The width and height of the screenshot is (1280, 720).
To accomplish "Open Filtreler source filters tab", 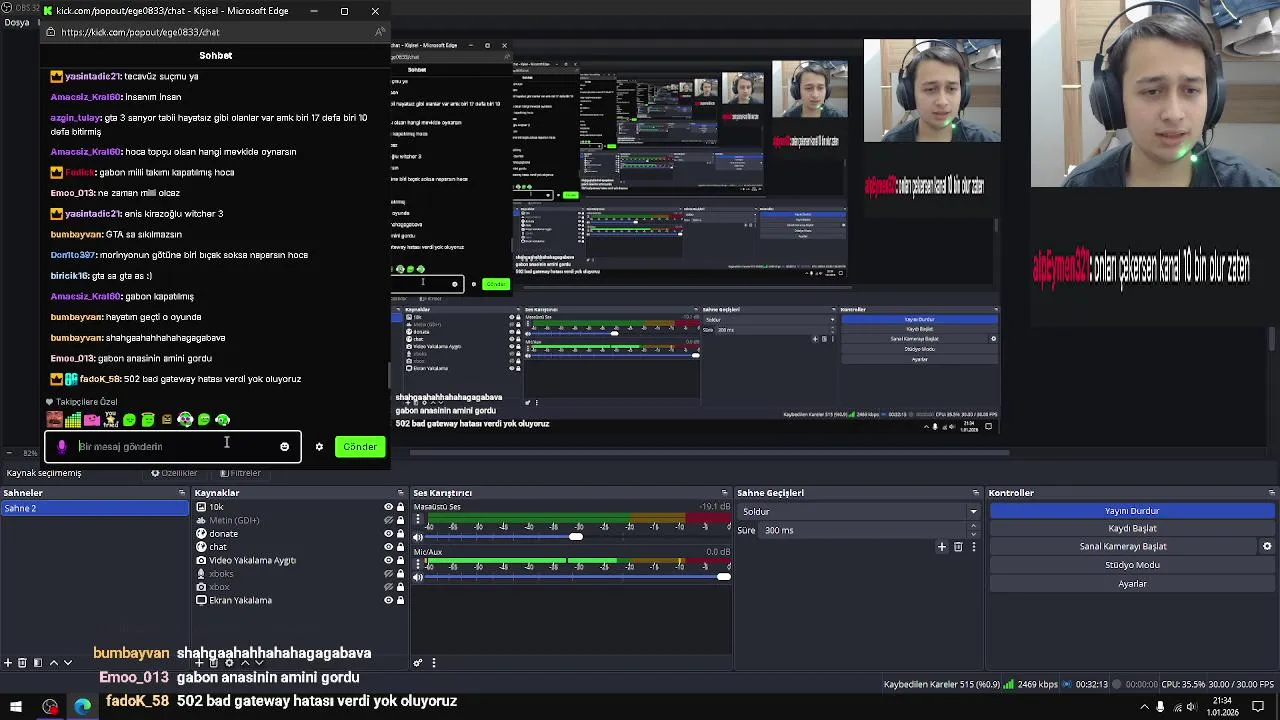I will pyautogui.click(x=240, y=473).
